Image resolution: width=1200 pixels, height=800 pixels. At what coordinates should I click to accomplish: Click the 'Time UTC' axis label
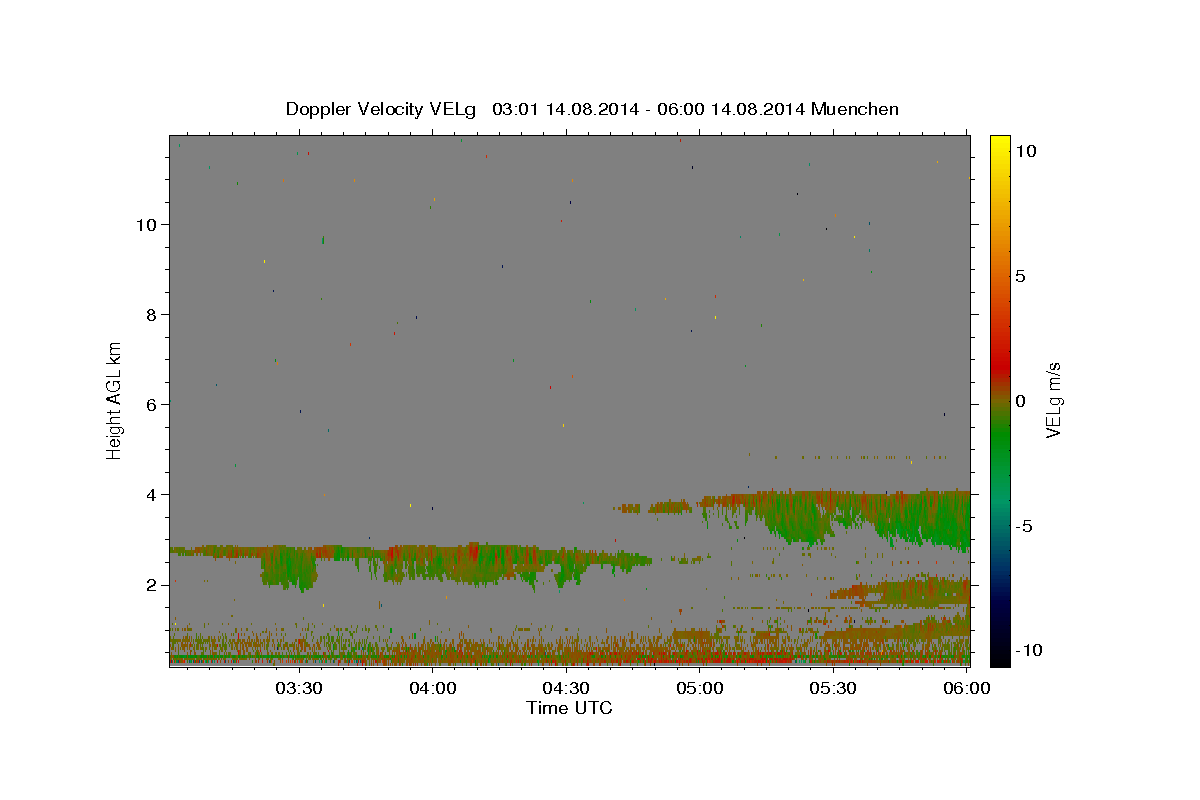(569, 708)
